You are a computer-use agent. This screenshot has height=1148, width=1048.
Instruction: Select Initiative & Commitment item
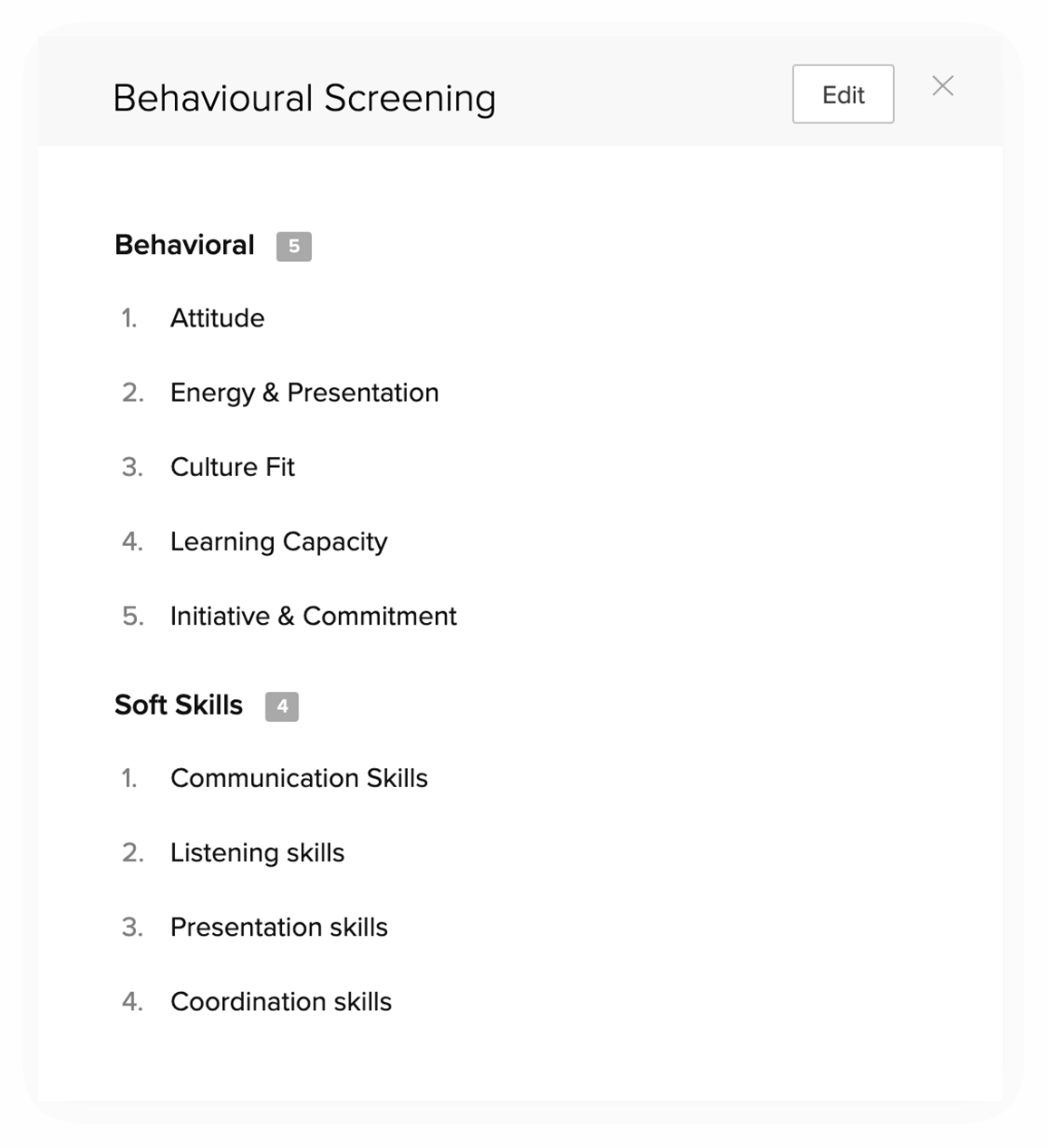coord(314,616)
